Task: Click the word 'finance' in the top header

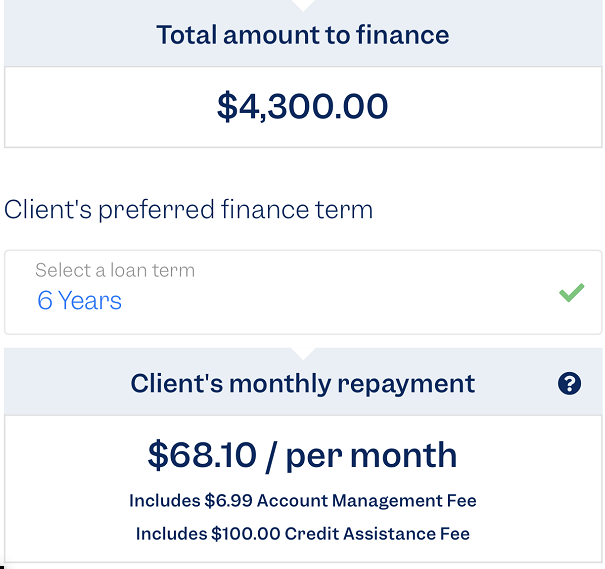Action: pyautogui.click(x=403, y=35)
